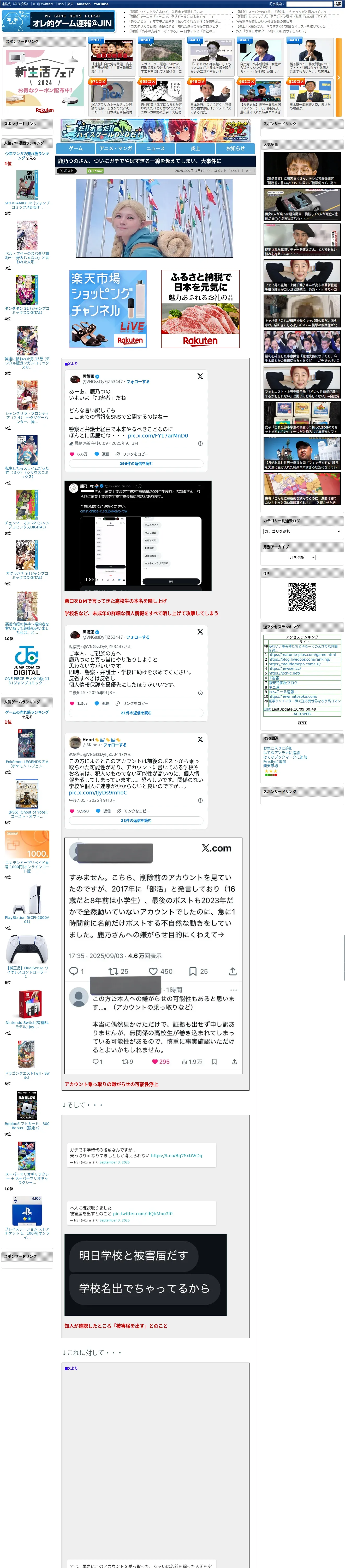This screenshot has height=1568, width=345.
Task: Pause the embedded video at 0:14
Action: tap(86, 579)
